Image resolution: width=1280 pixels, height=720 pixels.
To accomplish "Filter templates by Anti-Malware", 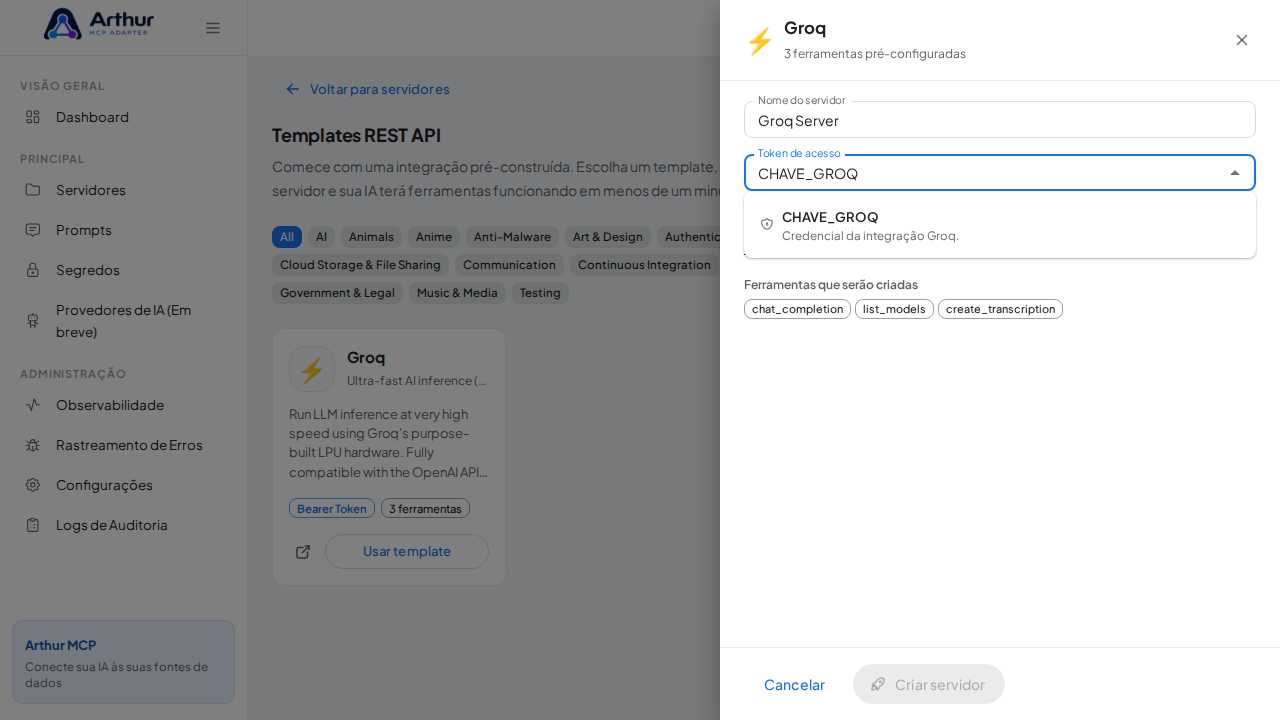I will 512,237.
